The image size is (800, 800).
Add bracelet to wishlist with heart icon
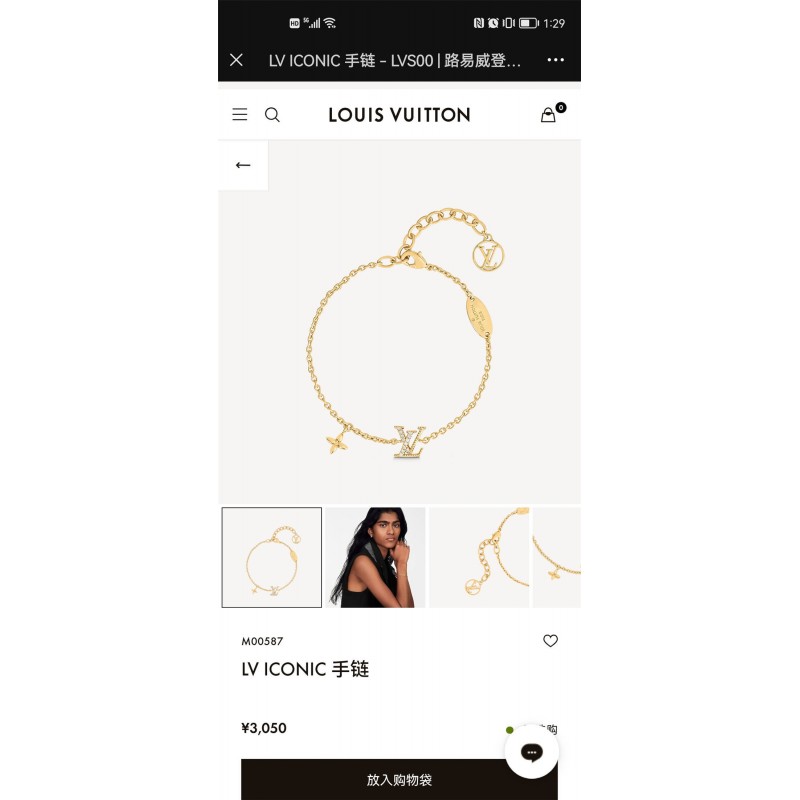coord(551,641)
